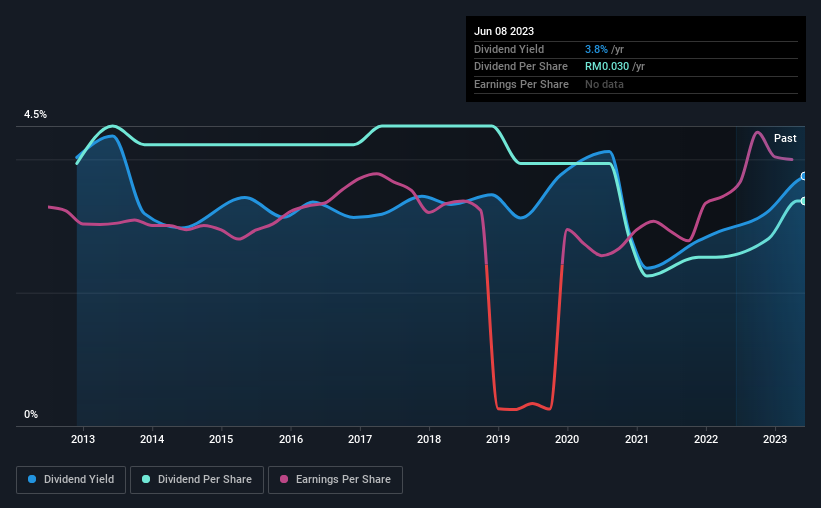821x508 pixels.
Task: Click the 2020 x-axis label
Action: 567,439
